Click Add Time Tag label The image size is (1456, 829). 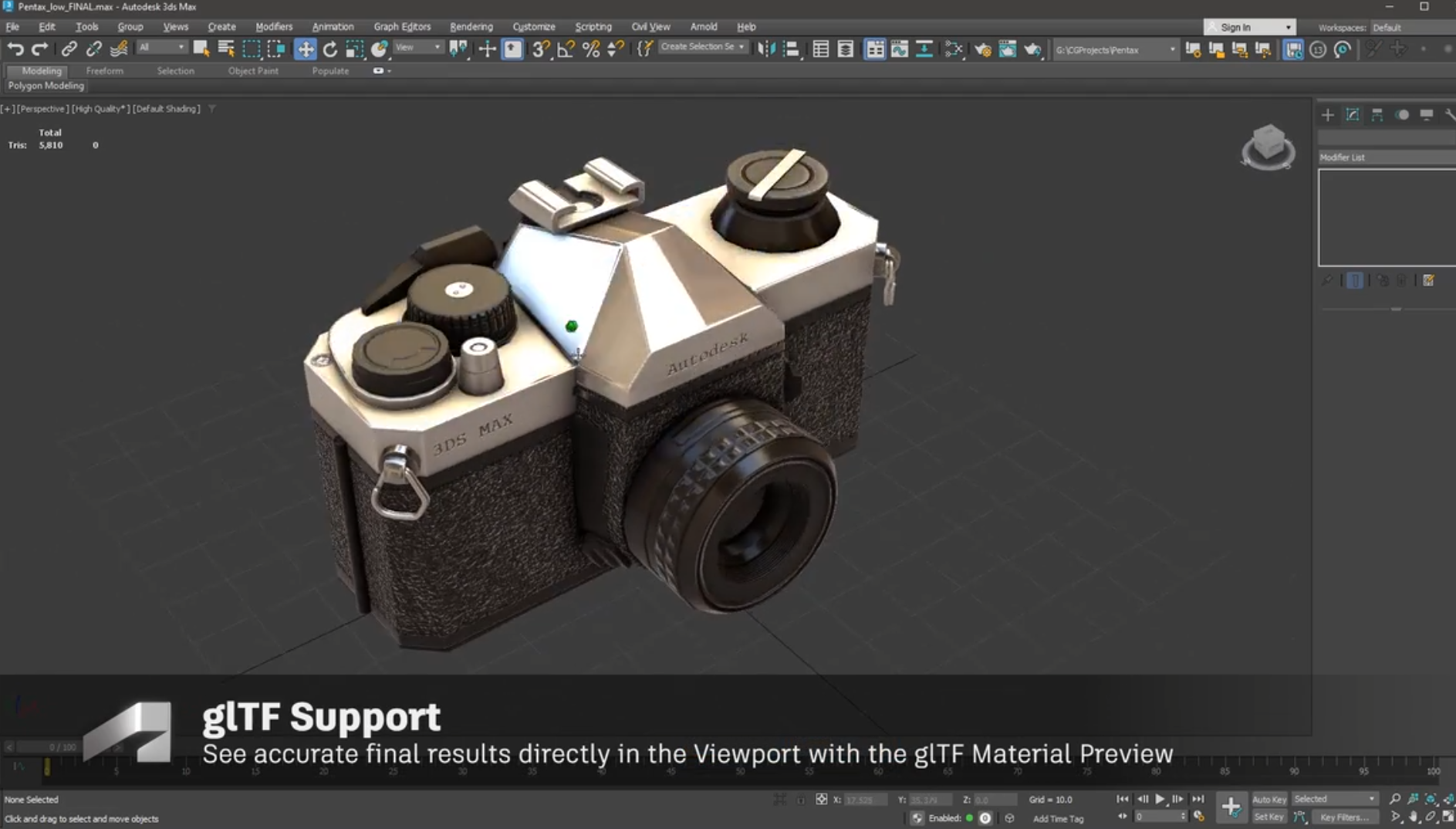[x=1058, y=819]
